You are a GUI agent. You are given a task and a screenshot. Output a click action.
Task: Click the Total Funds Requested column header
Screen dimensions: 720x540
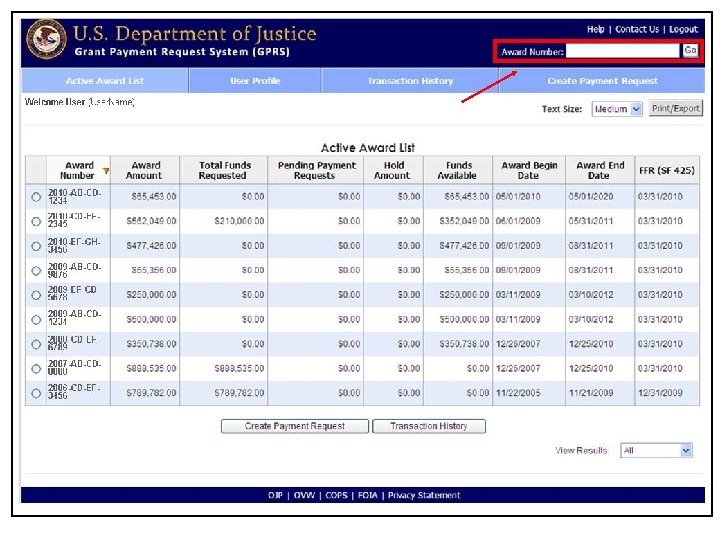tap(224, 170)
